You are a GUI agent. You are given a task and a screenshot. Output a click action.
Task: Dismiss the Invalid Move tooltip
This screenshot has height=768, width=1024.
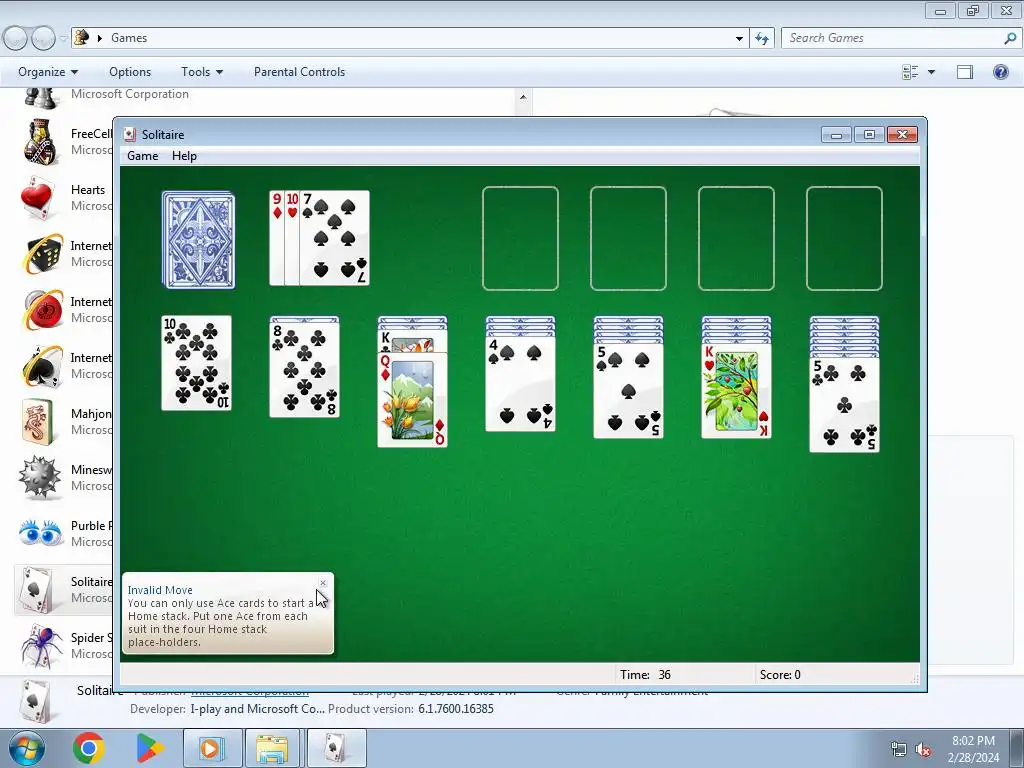tap(323, 583)
